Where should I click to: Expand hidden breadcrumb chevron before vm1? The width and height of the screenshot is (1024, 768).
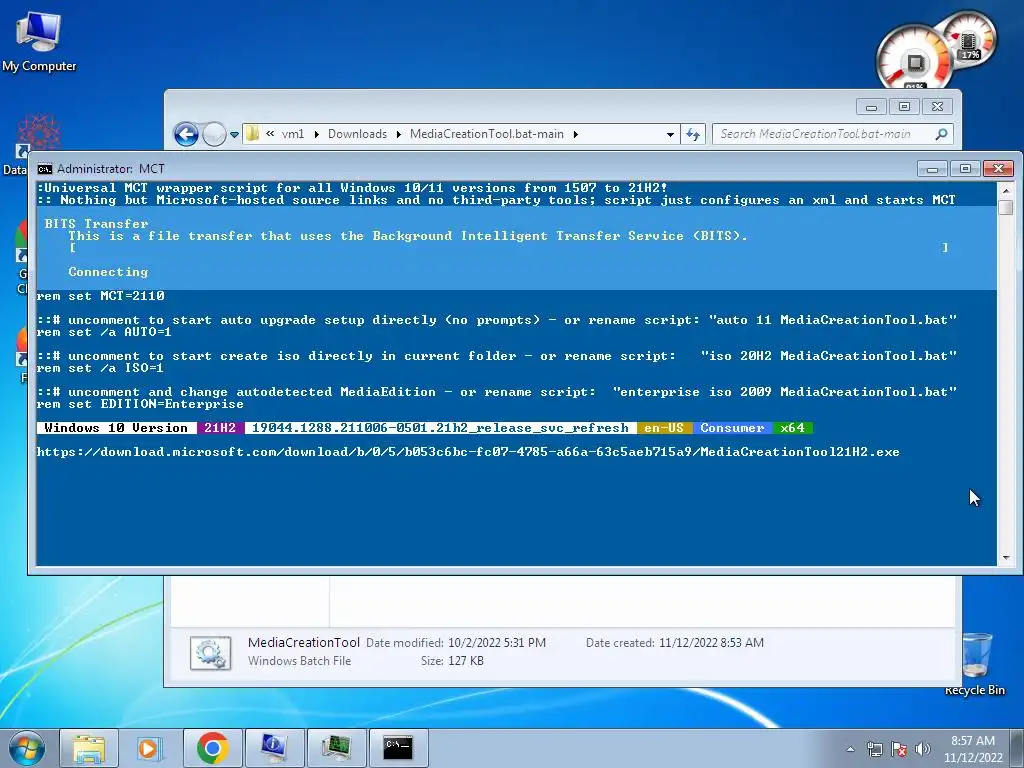tap(270, 134)
